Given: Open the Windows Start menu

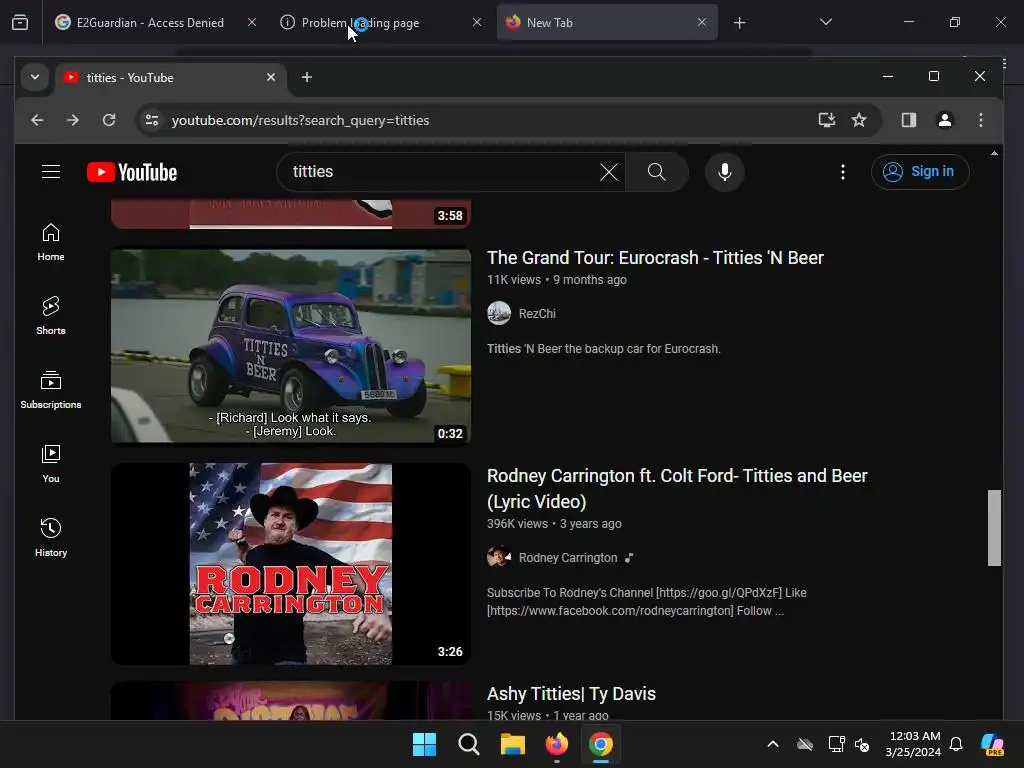Looking at the screenshot, I should [424, 744].
